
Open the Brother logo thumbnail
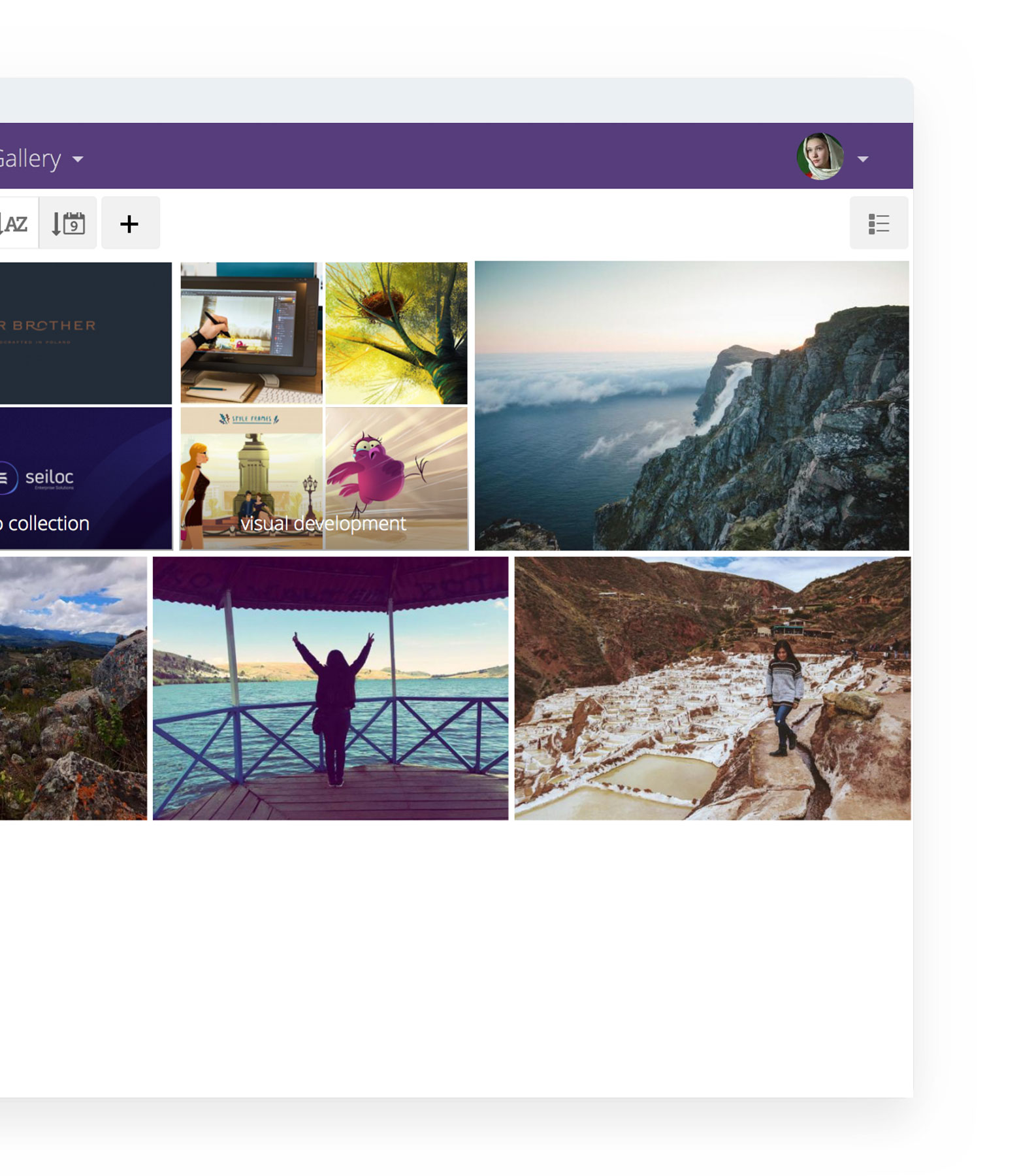click(86, 333)
